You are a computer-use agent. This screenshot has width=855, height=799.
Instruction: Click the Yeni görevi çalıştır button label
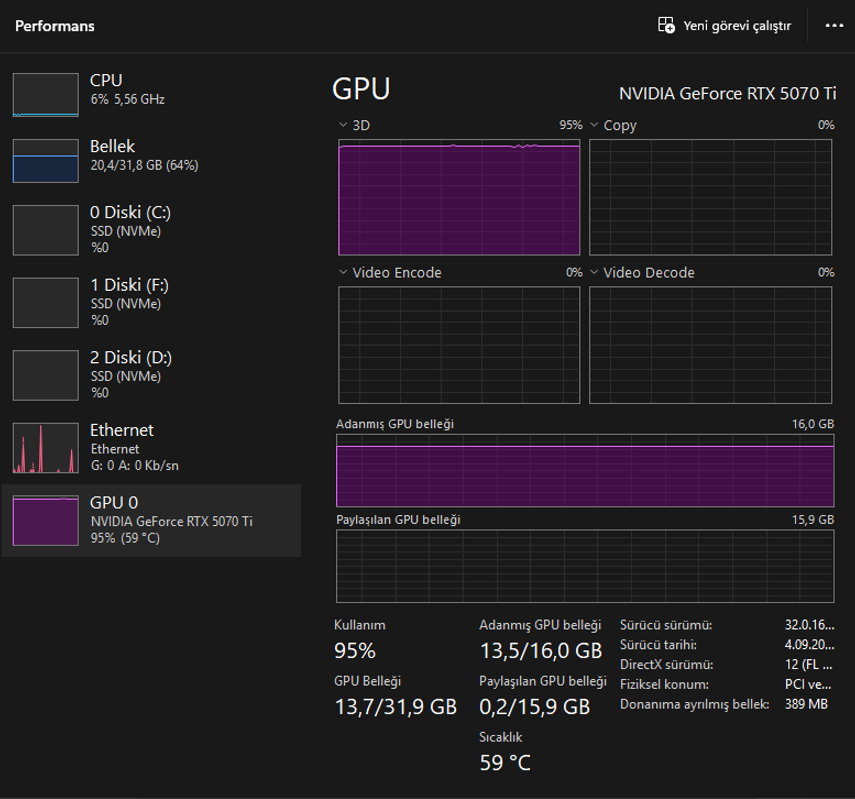pyautogui.click(x=737, y=26)
